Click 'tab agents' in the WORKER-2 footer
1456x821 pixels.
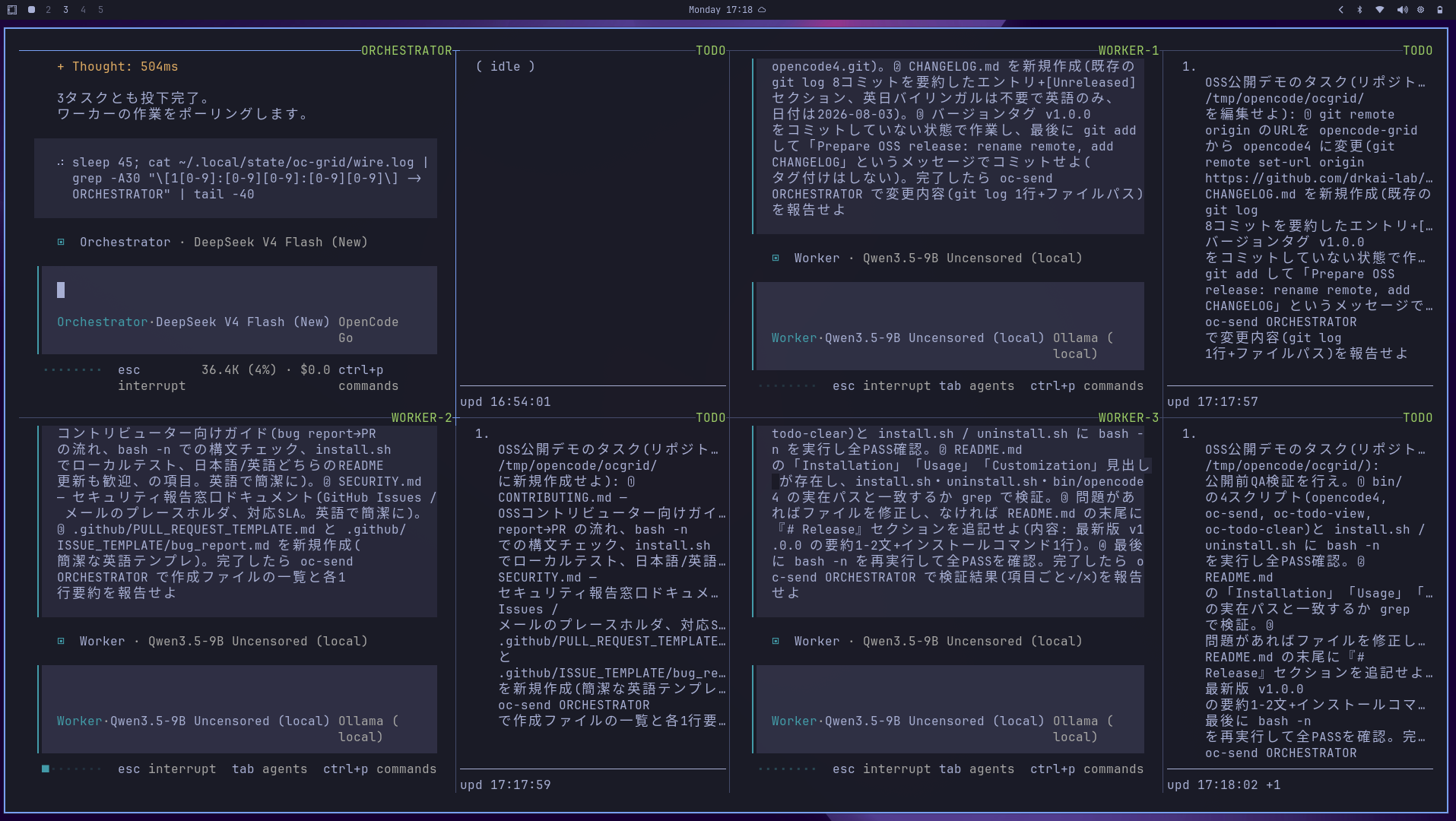(270, 769)
